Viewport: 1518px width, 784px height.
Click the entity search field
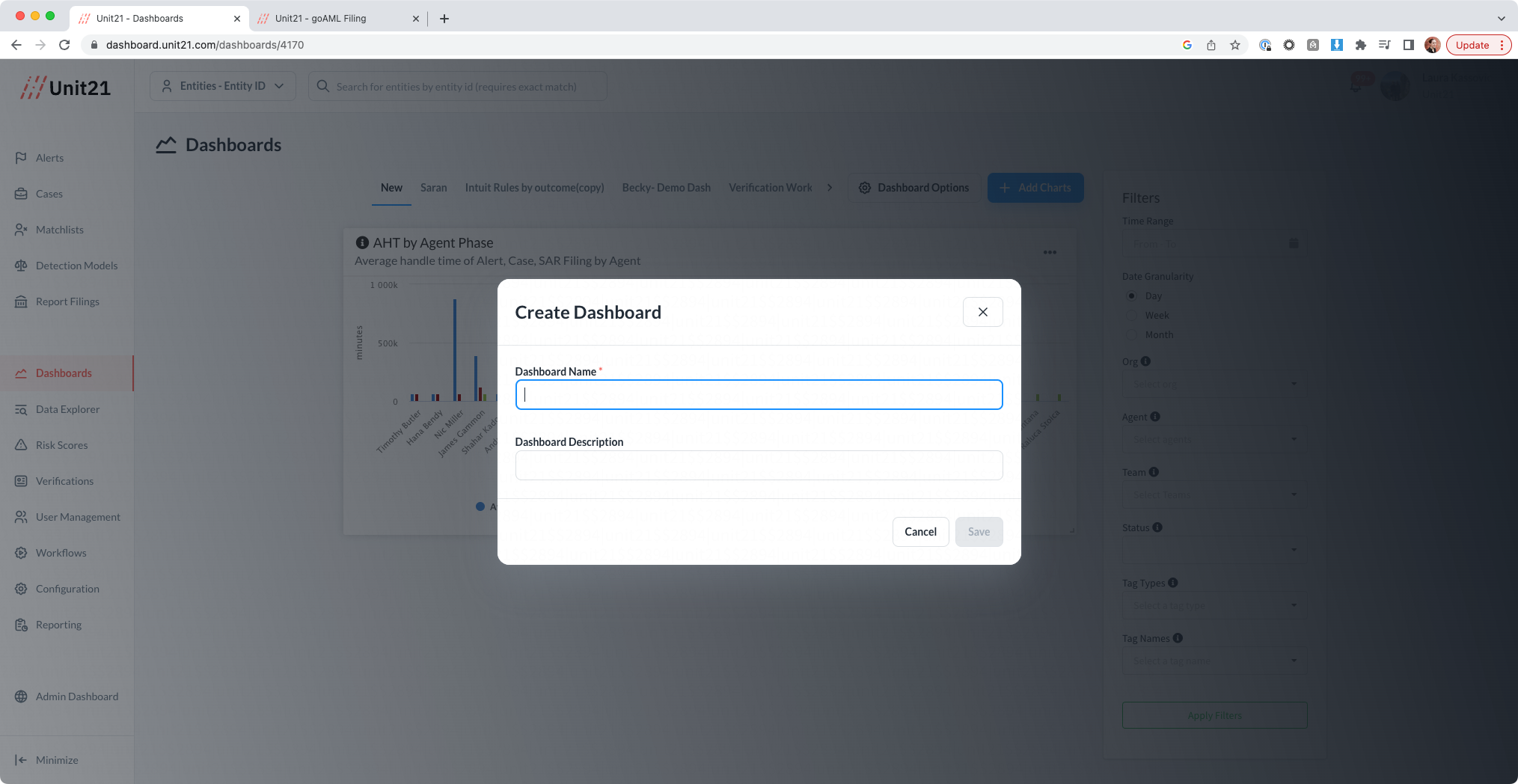pos(457,86)
